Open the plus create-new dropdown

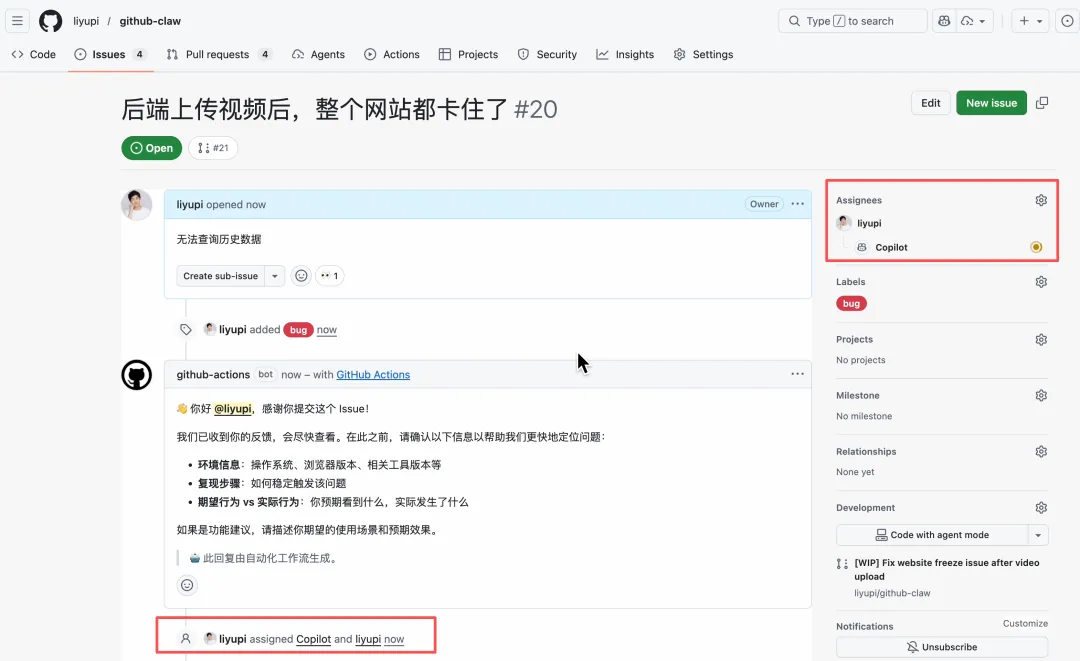tap(1029, 20)
